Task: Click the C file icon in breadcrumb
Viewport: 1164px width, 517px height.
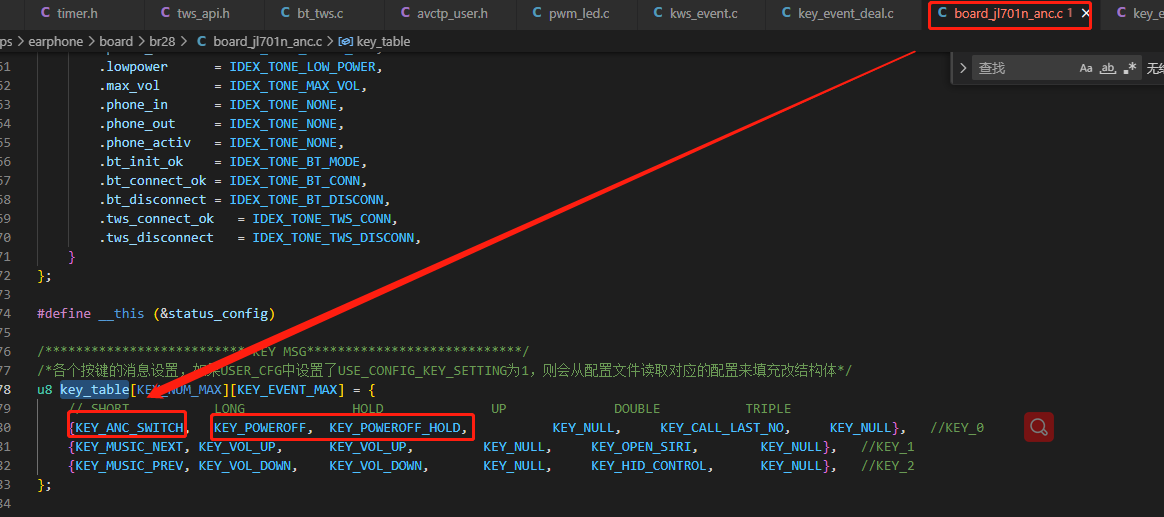Action: click(201, 42)
